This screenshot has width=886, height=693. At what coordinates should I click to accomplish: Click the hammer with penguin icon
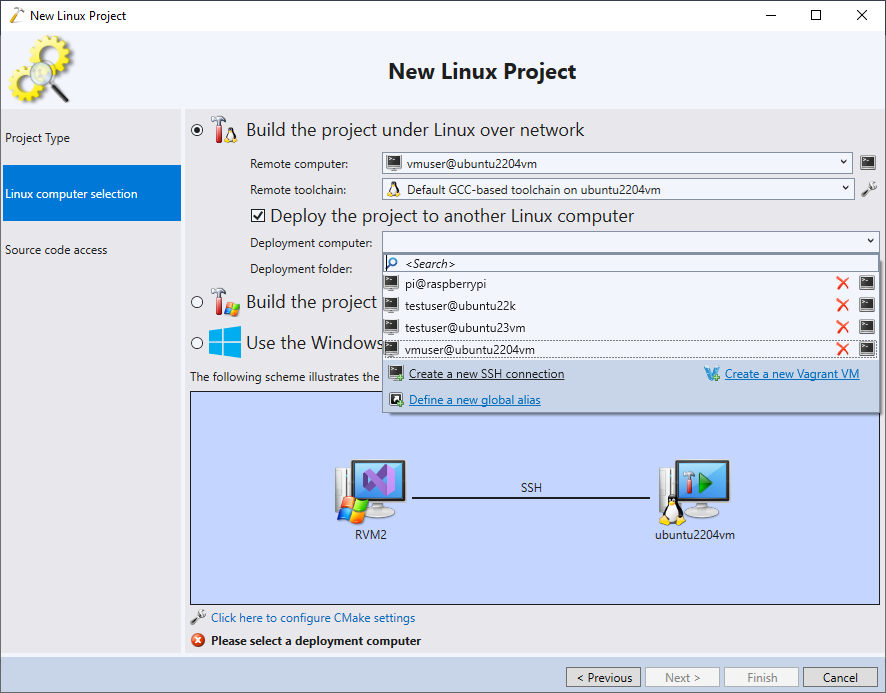click(224, 129)
